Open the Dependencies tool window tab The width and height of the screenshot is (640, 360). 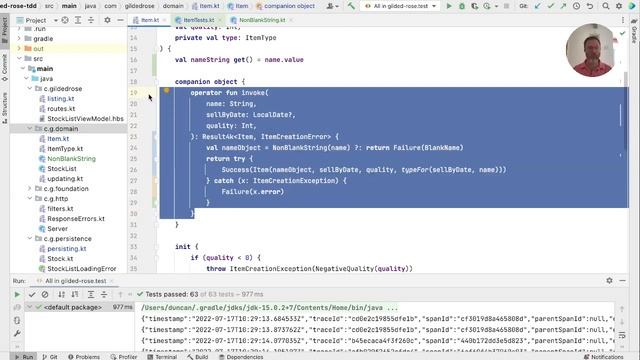click(x=241, y=357)
